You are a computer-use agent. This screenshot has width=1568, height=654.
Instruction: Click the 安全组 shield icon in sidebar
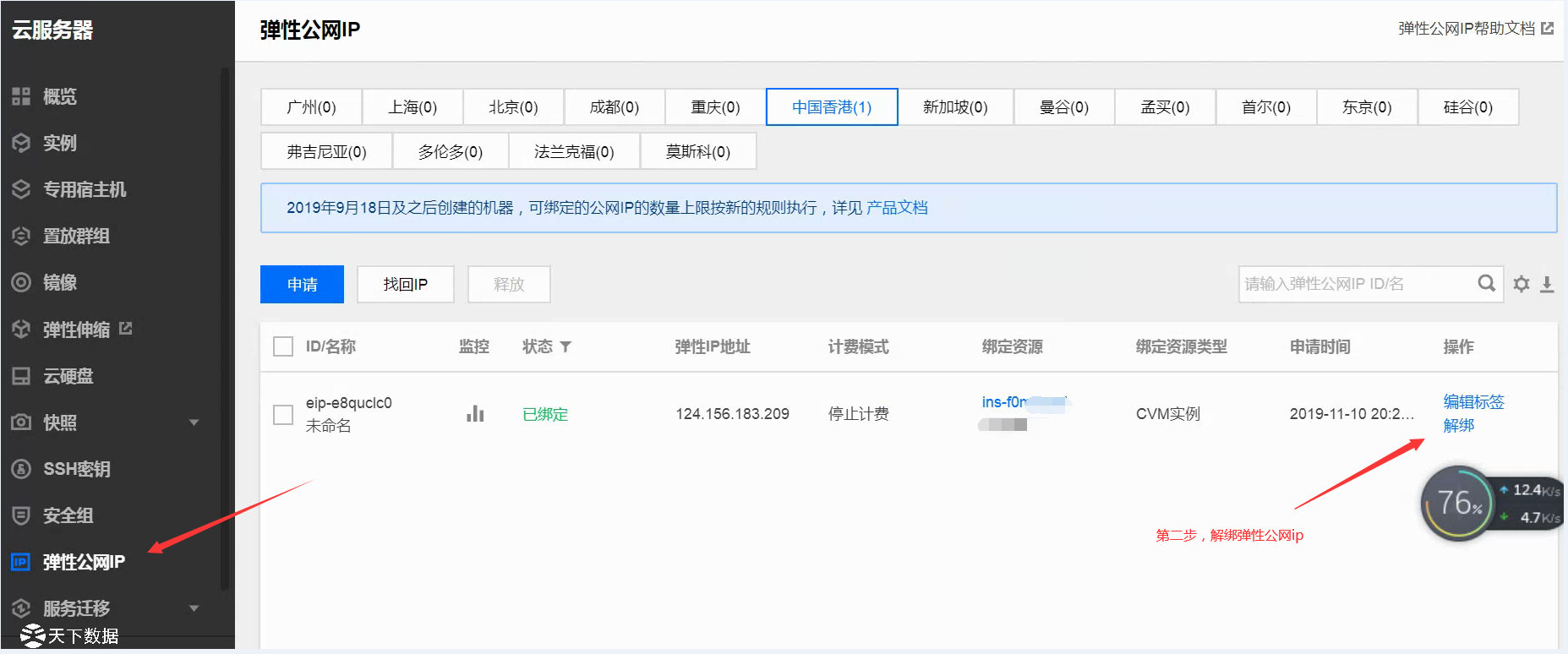point(21,515)
